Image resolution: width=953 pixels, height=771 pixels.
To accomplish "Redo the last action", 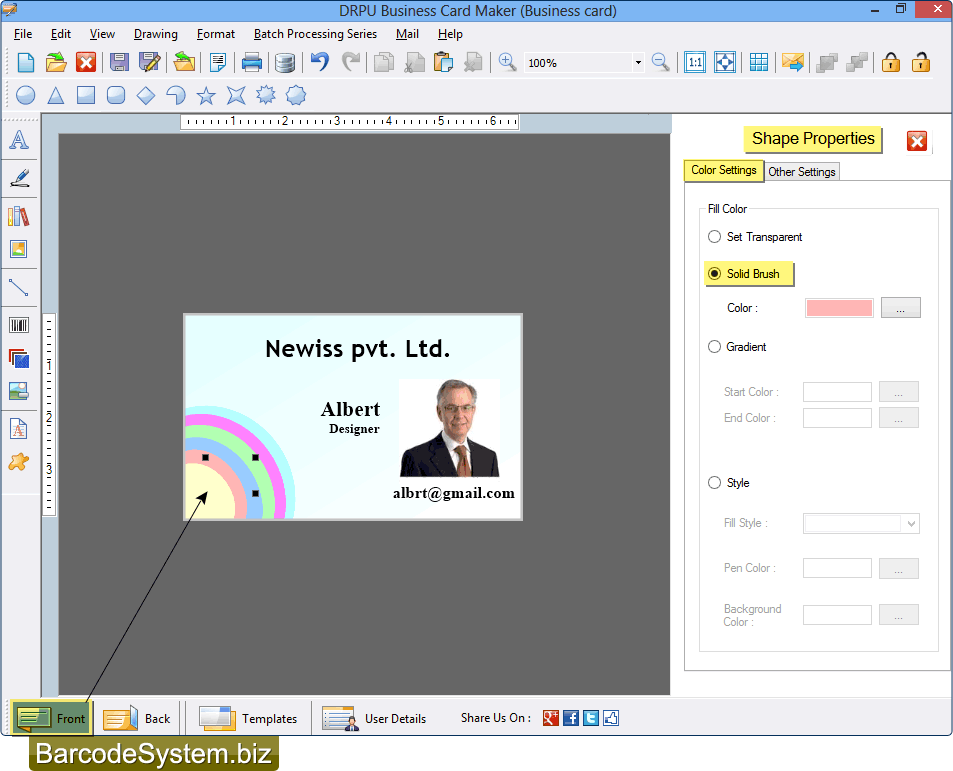I will pyautogui.click(x=351, y=62).
